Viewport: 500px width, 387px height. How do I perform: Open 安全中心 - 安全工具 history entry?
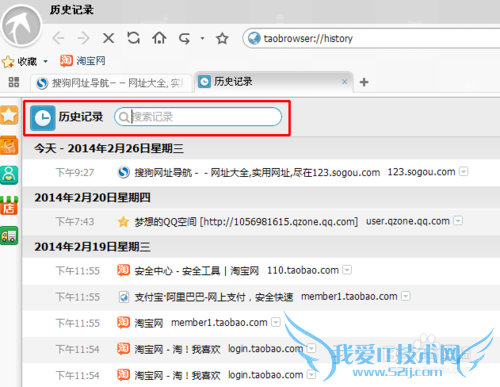[197, 271]
